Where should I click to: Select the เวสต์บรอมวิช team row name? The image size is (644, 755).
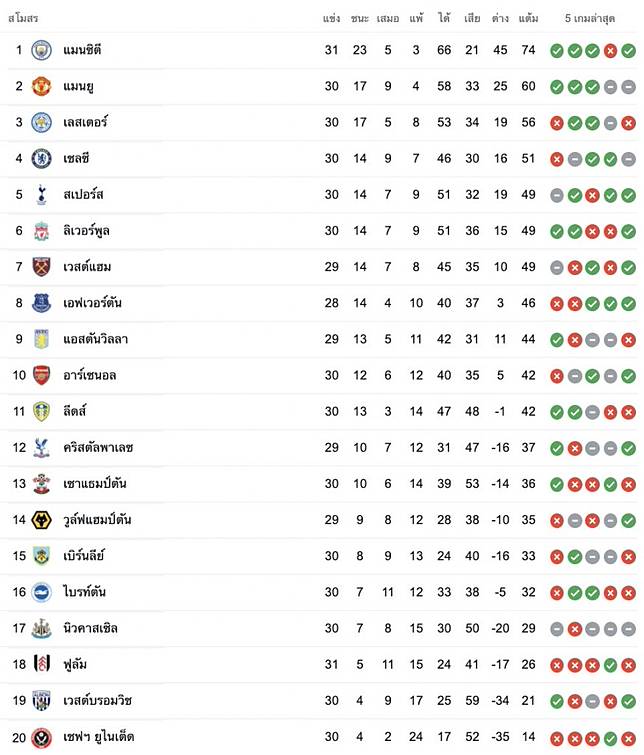[97, 701]
